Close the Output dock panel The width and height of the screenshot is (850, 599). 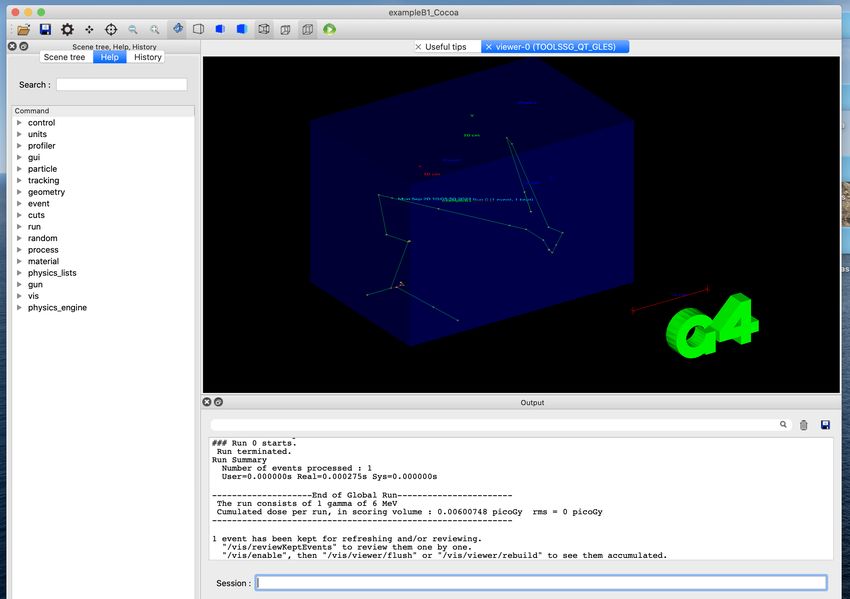point(207,402)
